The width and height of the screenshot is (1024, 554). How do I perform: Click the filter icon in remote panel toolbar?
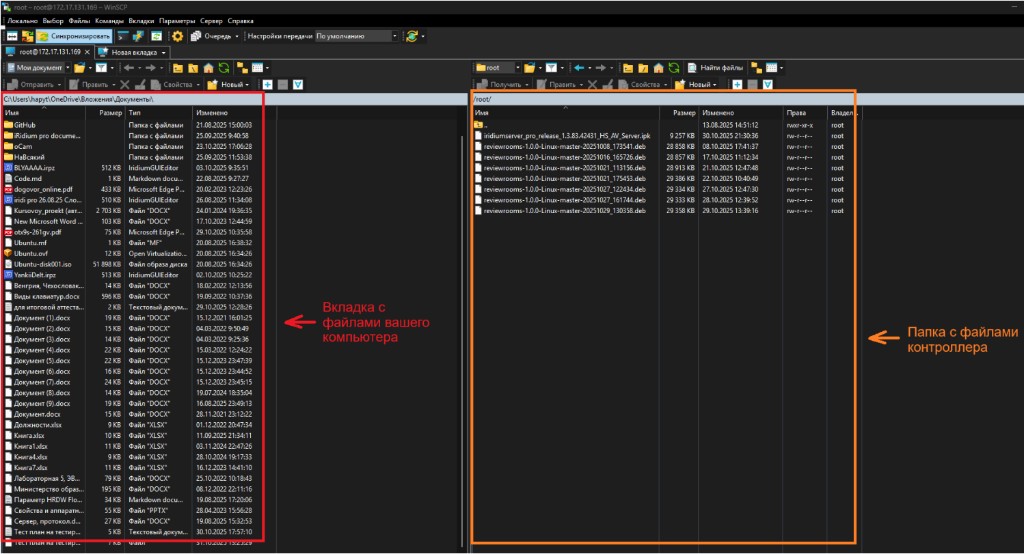coord(551,68)
